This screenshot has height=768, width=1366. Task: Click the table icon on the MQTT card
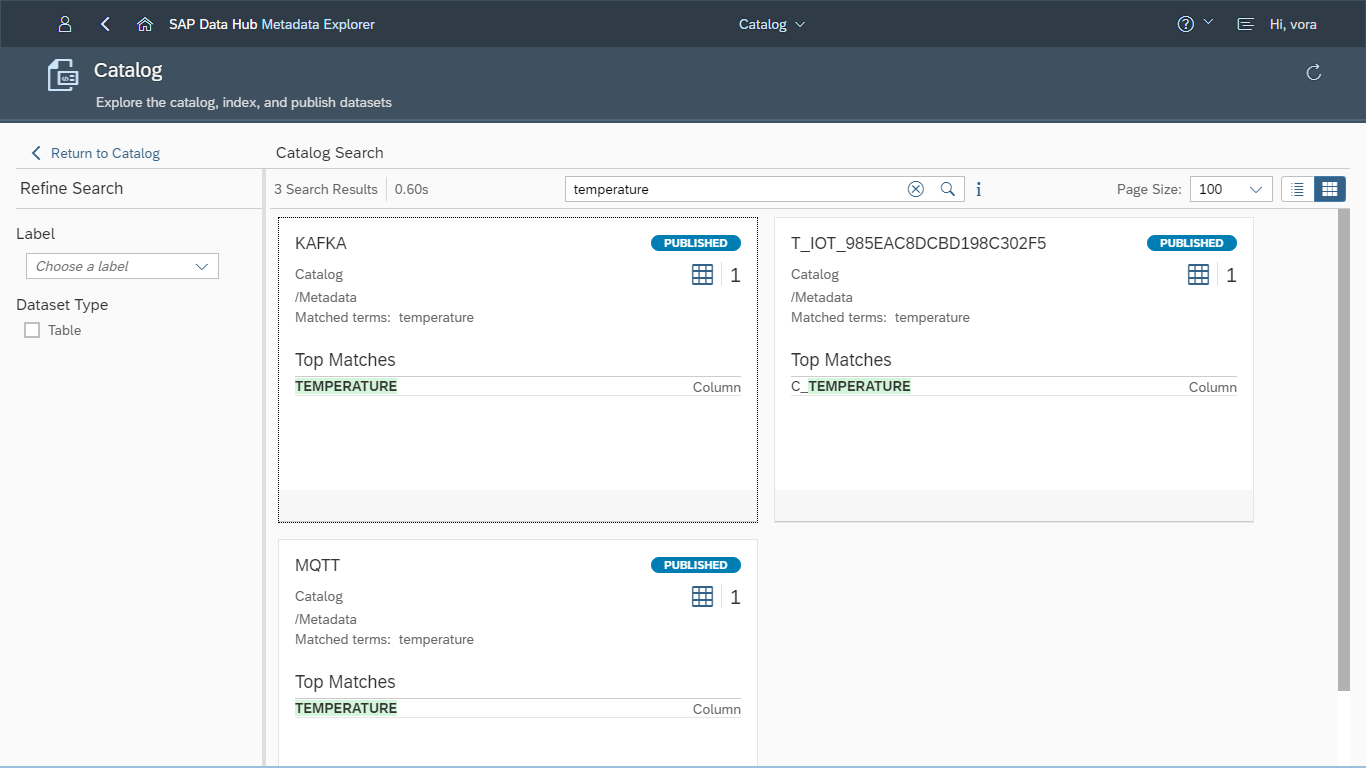[x=702, y=596]
